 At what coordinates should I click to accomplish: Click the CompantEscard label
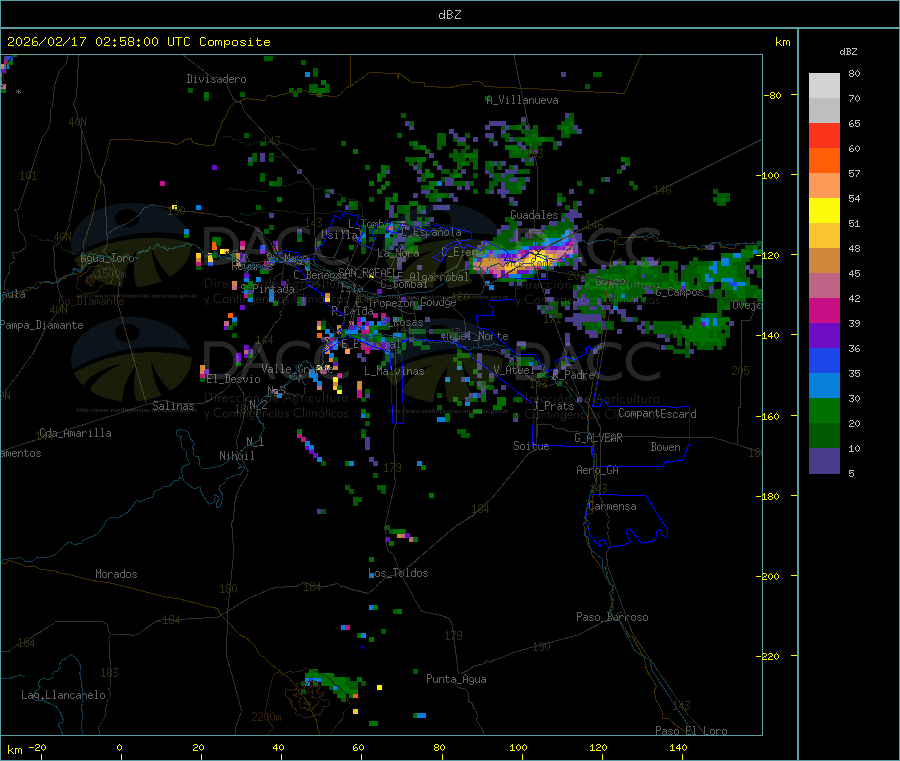(x=657, y=414)
